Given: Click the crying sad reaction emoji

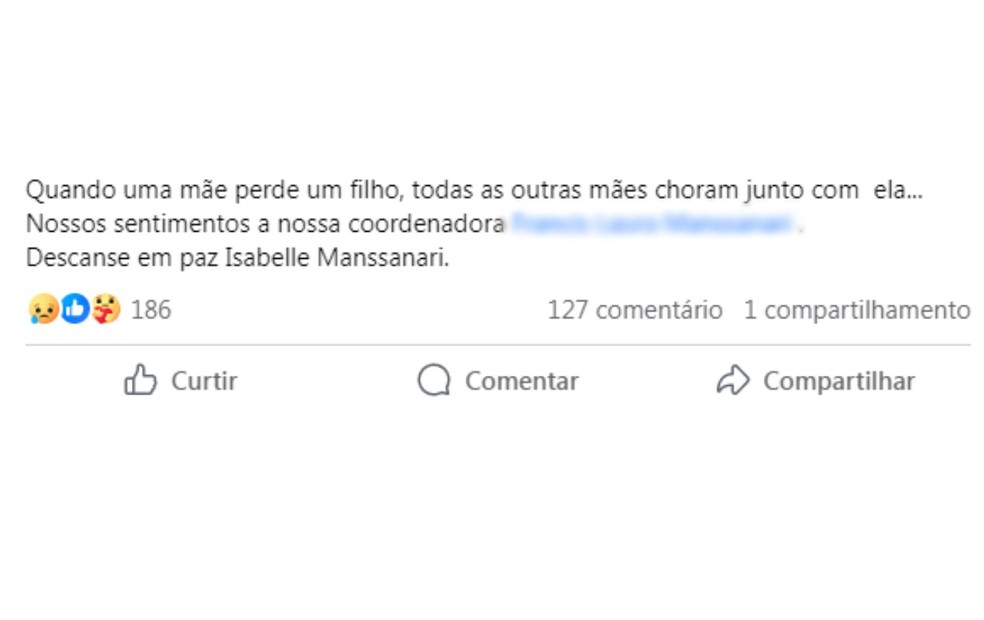Looking at the screenshot, I should click(43, 309).
